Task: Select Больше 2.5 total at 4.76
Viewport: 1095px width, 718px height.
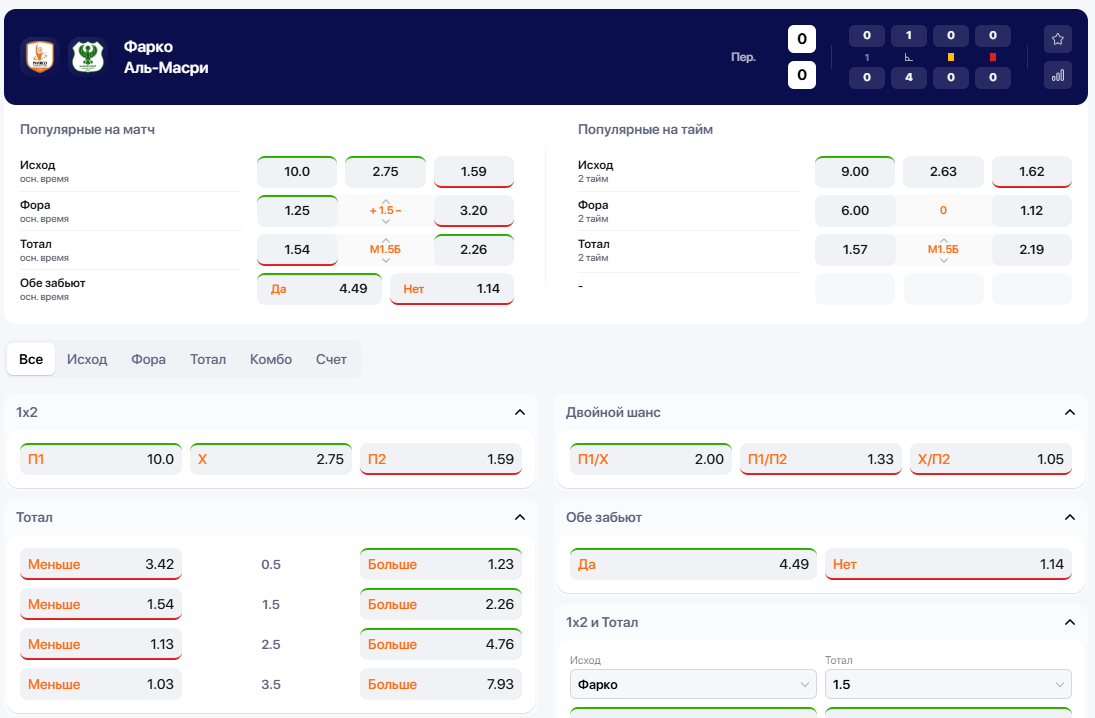Action: 441,645
